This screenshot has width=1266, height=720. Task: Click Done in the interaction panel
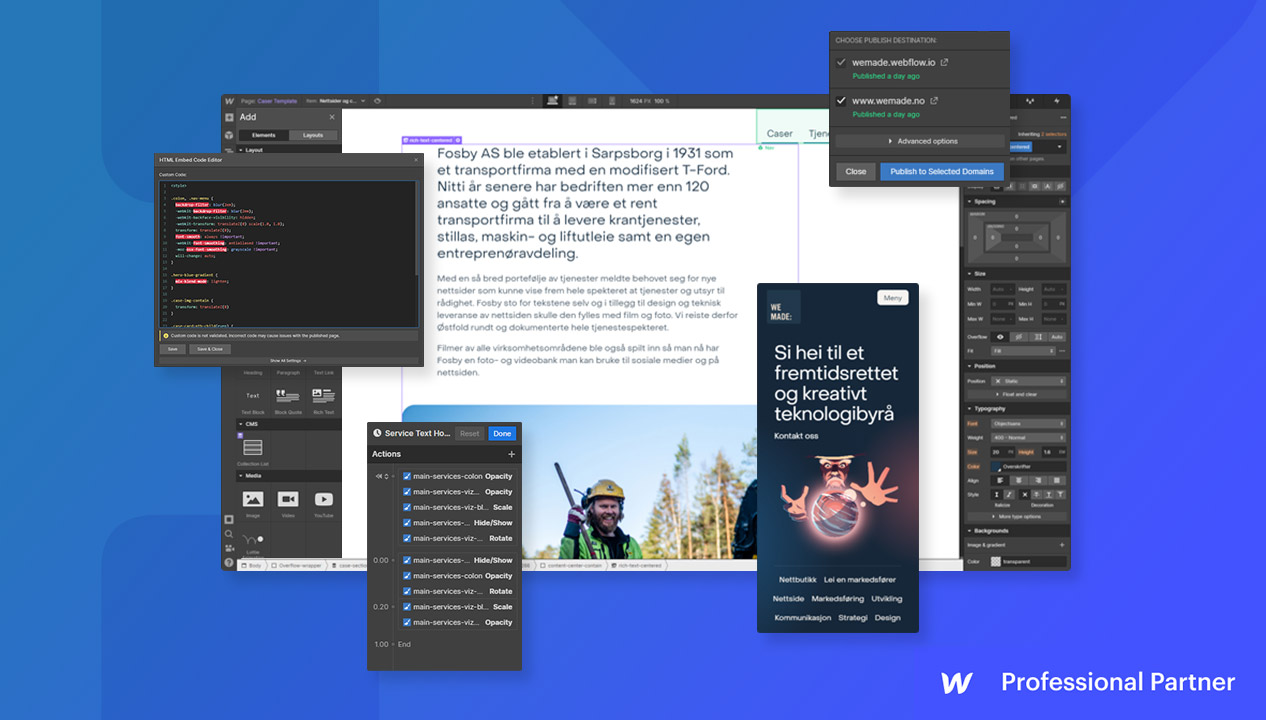click(x=502, y=433)
